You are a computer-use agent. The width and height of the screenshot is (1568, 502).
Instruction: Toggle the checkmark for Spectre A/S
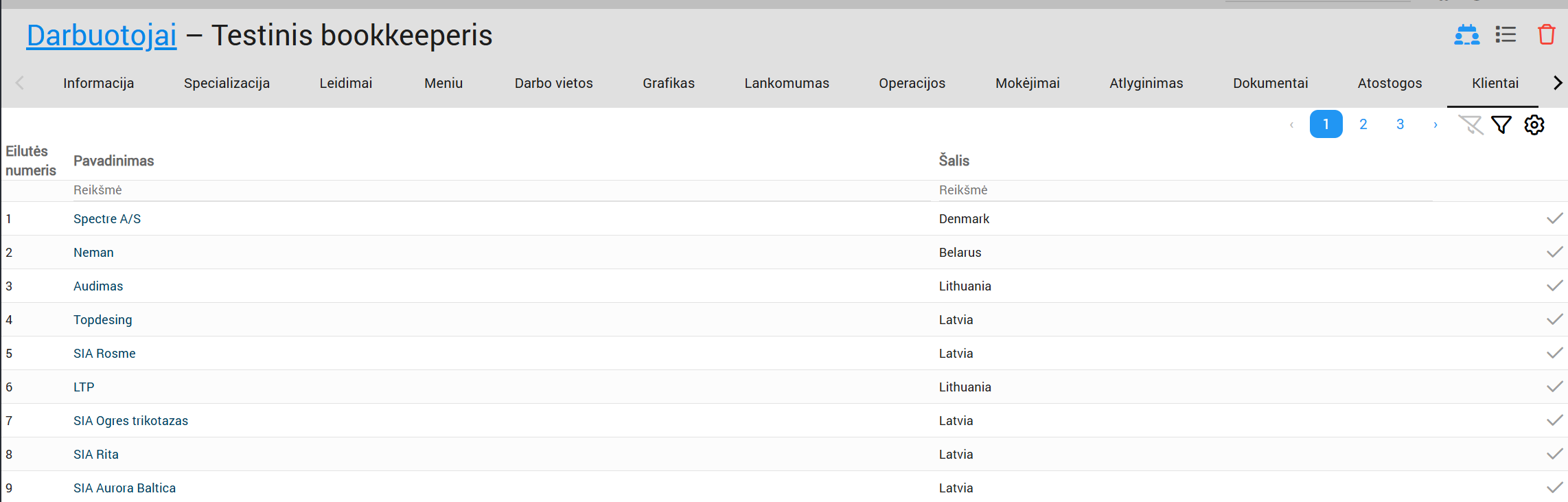(x=1554, y=218)
